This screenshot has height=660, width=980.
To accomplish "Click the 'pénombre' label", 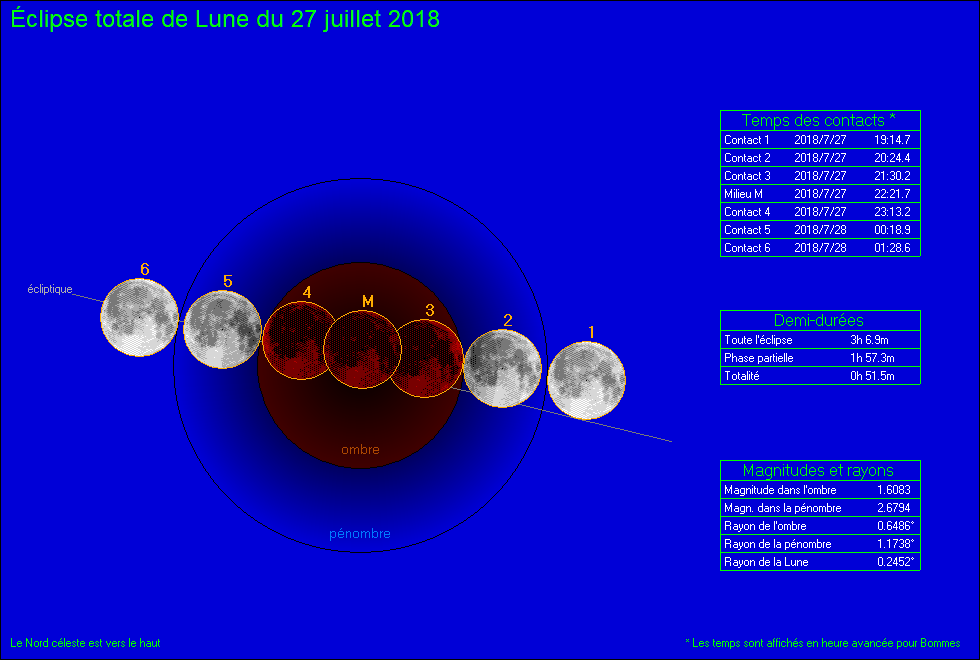I will (359, 534).
